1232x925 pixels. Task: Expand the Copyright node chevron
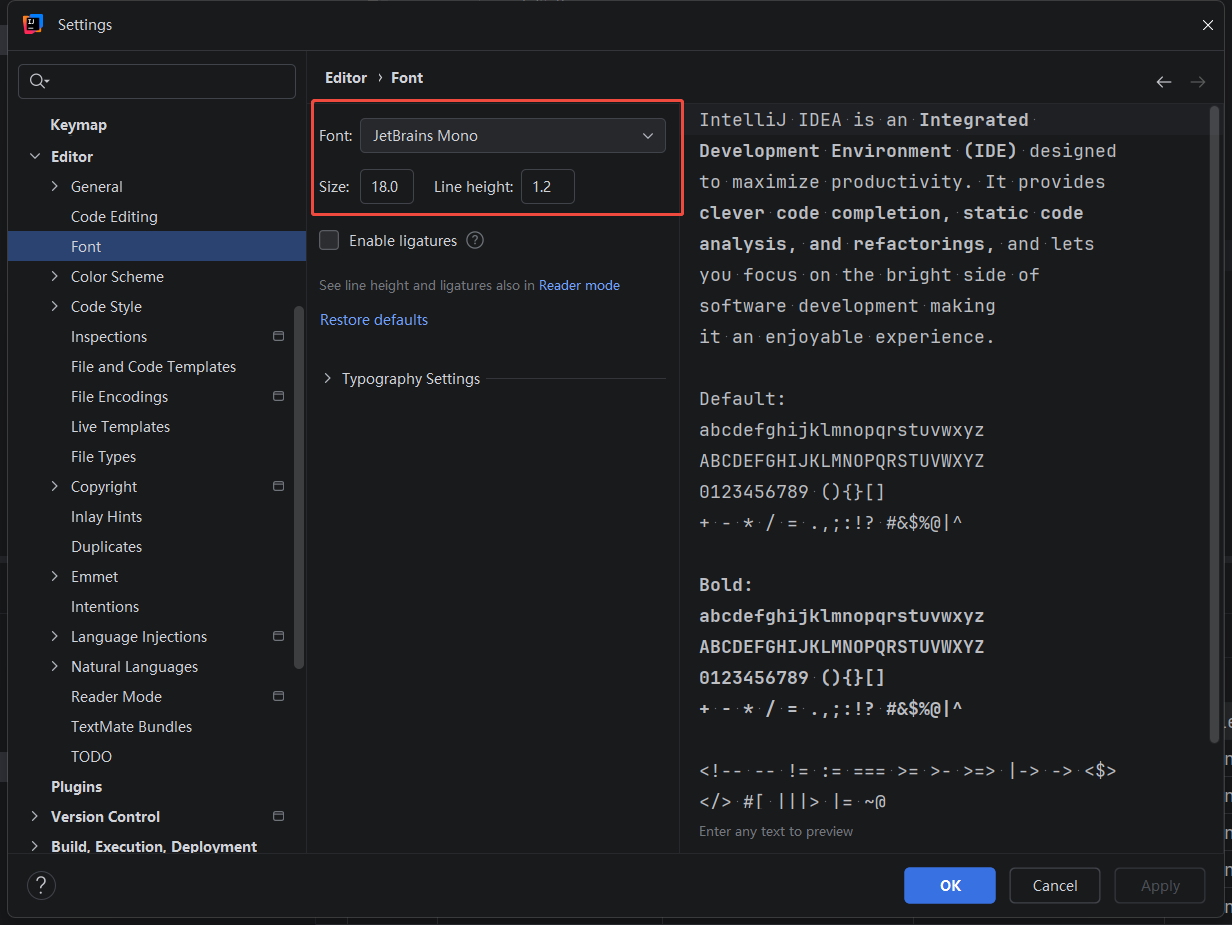pyautogui.click(x=55, y=487)
